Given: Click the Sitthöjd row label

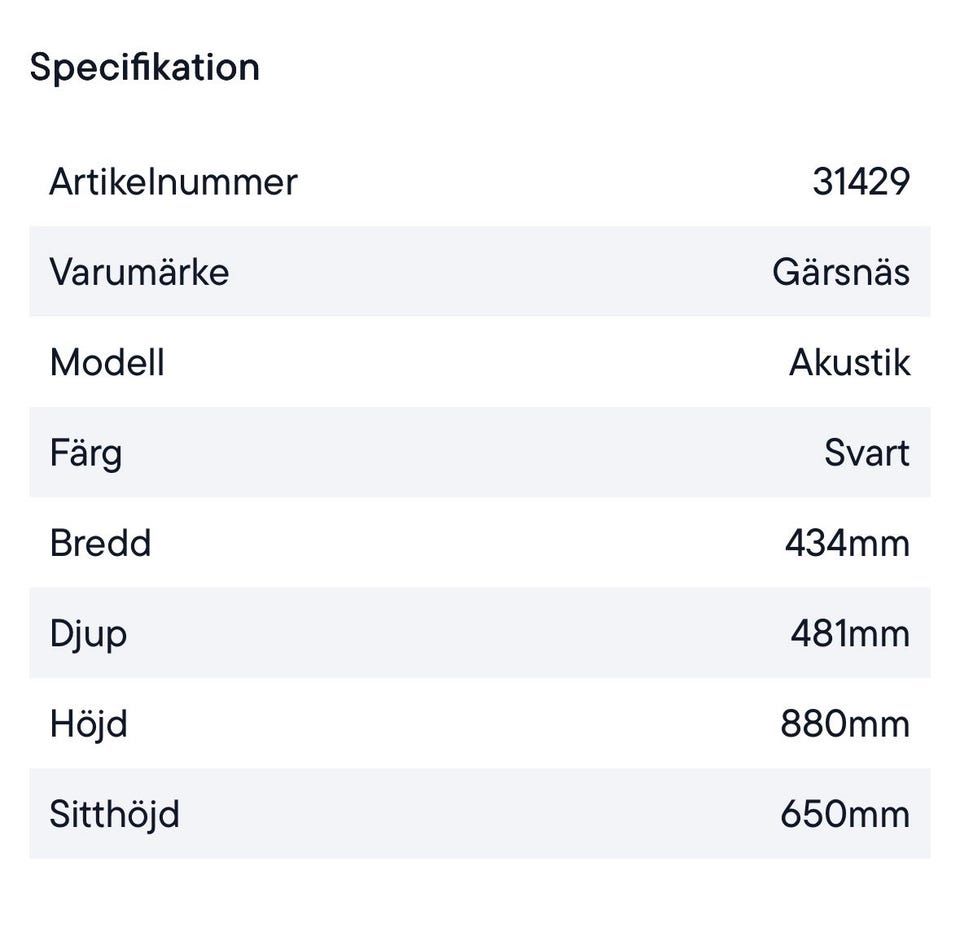Looking at the screenshot, I should [114, 814].
